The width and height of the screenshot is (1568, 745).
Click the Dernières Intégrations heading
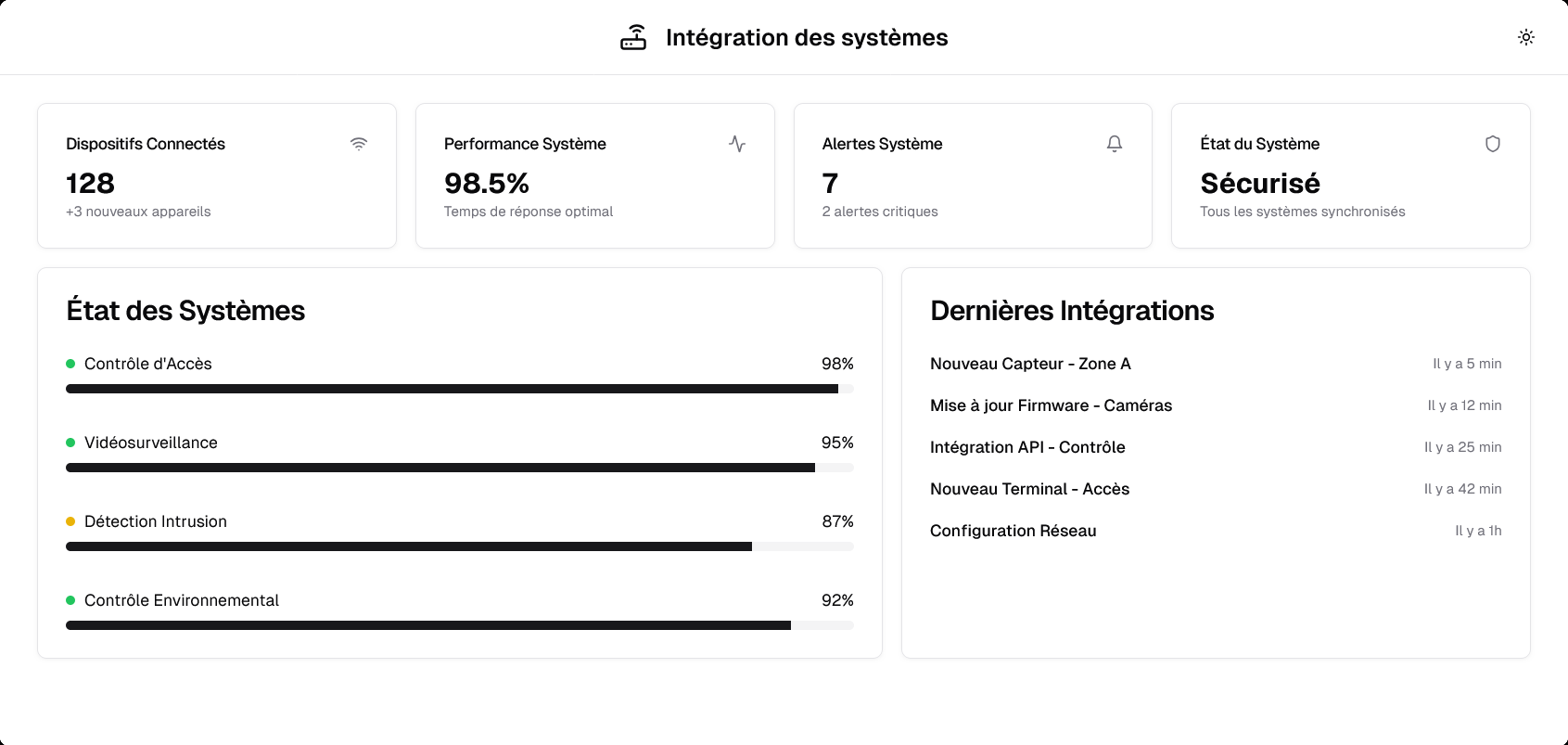tap(1072, 310)
